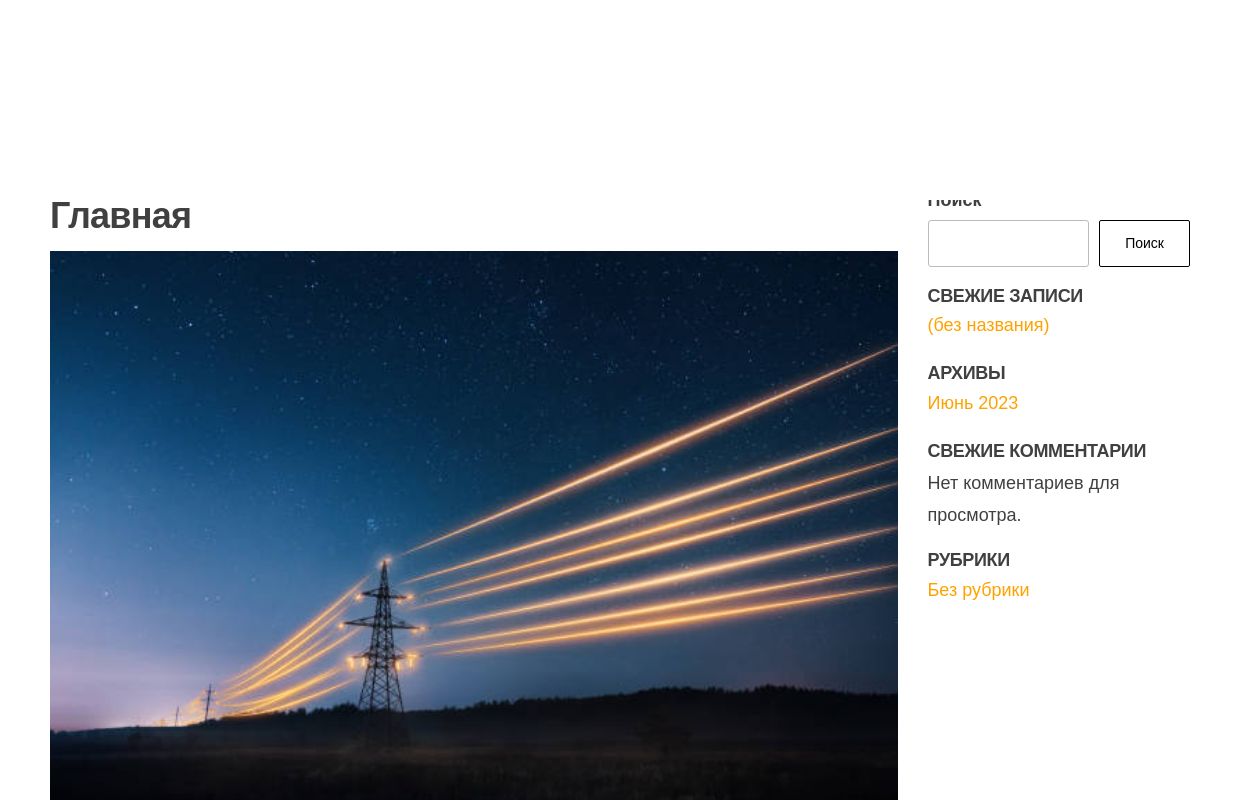This screenshot has width=1240, height=800.
Task: Click the Поиск label above search field
Action: [x=954, y=201]
